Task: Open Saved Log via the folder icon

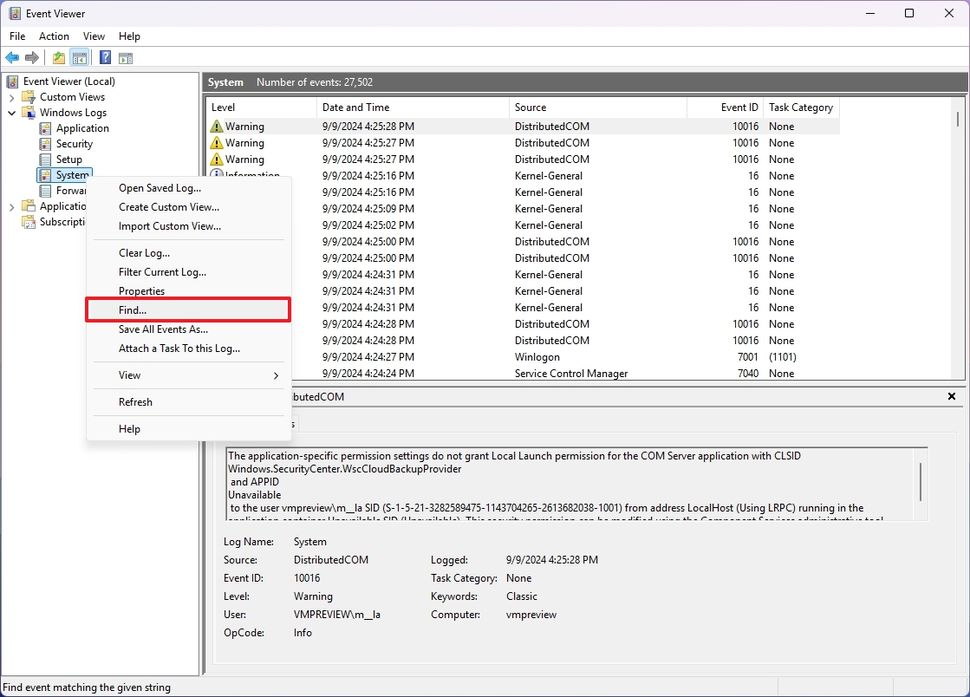Action: tap(58, 57)
